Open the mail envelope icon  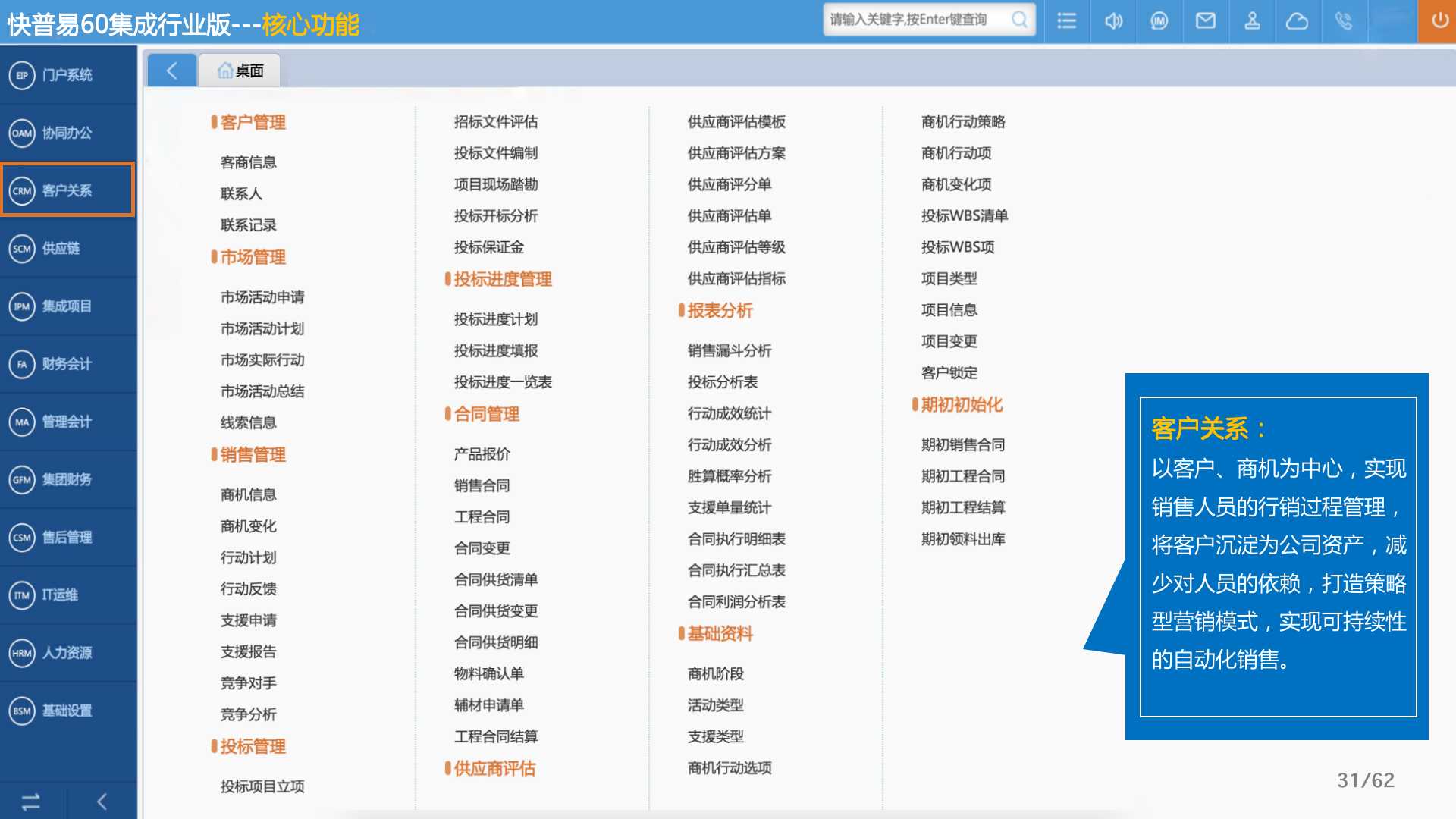click(1205, 20)
